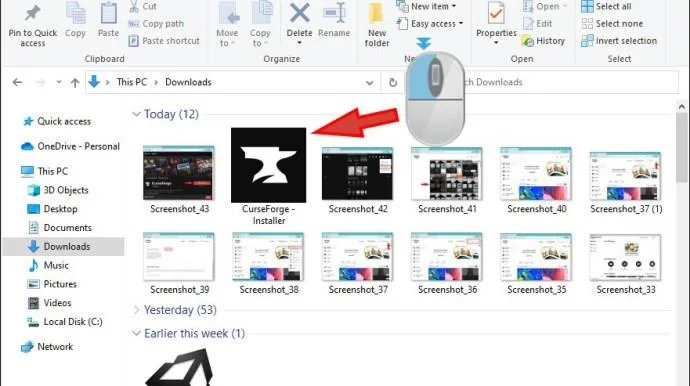
Task: Click Copy path
Action: tap(156, 23)
